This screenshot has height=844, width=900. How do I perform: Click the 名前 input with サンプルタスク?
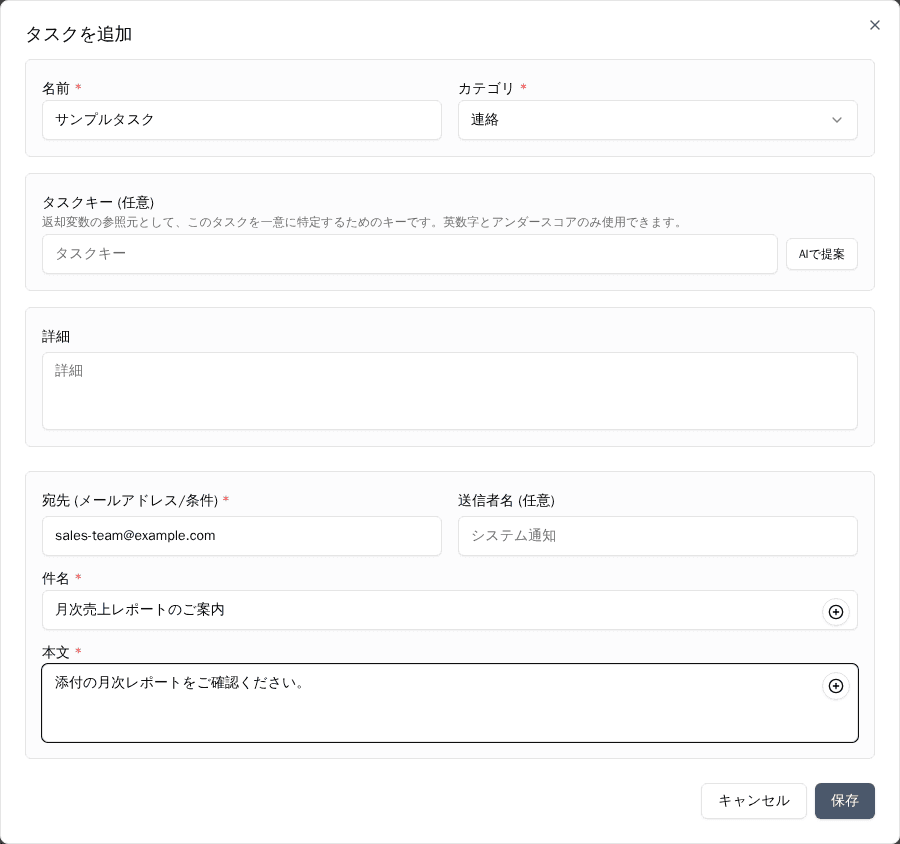point(242,120)
